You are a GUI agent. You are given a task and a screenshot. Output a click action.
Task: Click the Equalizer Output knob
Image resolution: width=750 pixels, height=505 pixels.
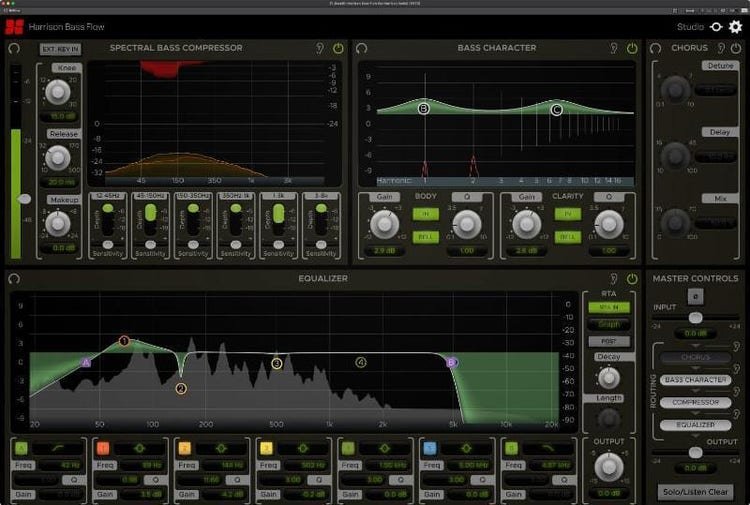[608, 467]
